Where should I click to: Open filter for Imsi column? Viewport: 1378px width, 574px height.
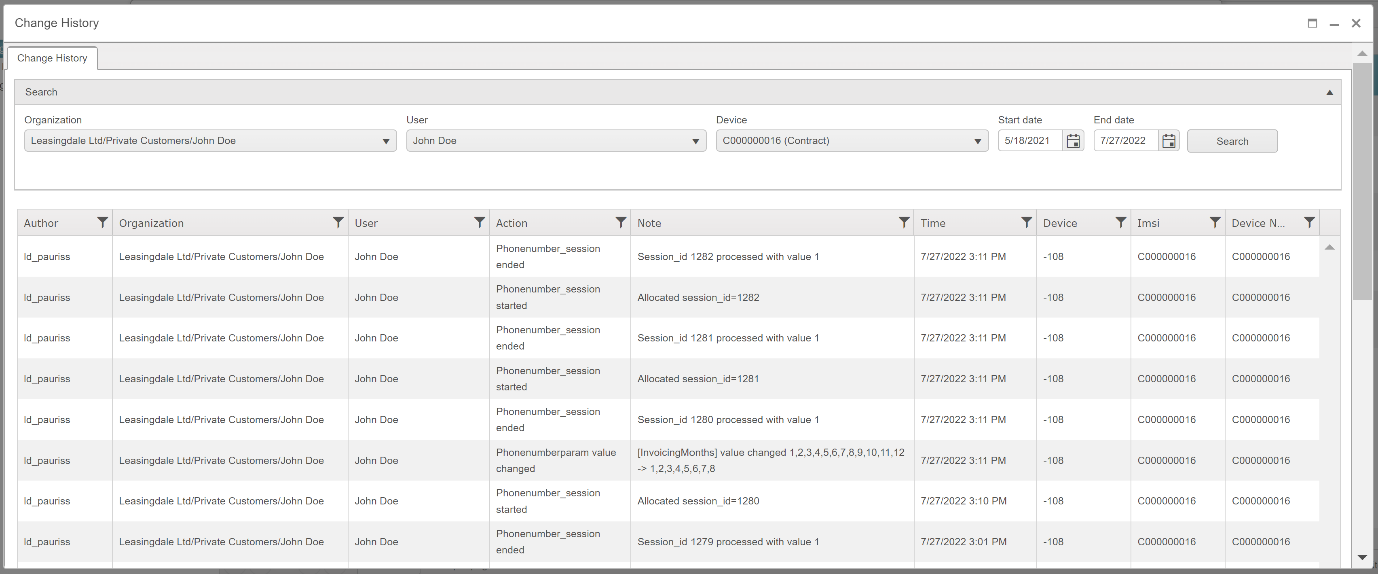coord(1215,223)
